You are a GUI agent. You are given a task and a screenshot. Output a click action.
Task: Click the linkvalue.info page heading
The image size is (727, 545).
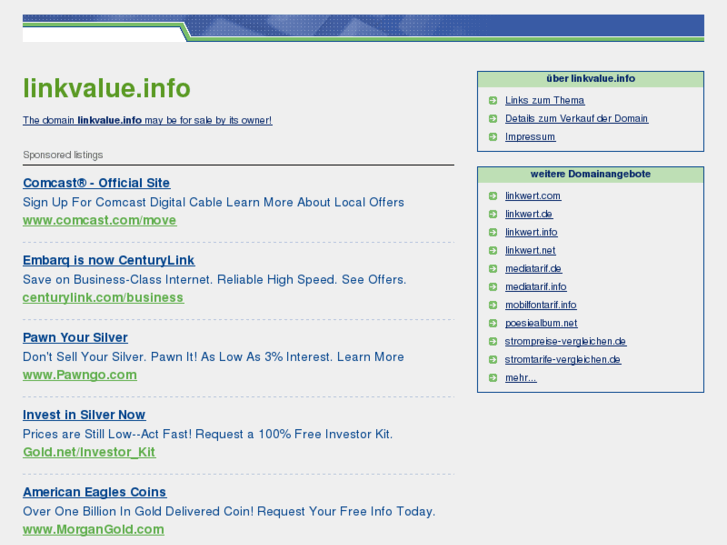pos(107,88)
